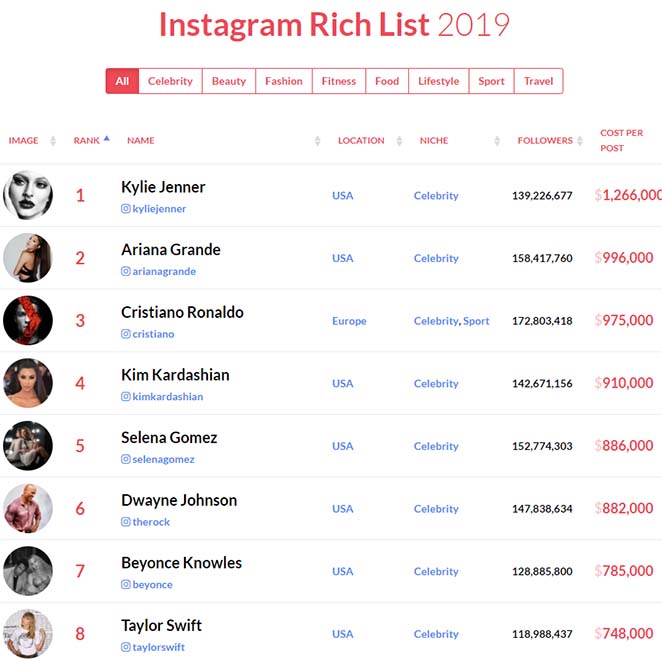
Task: Click Instagram icon beside therock handle
Action: coord(125,522)
